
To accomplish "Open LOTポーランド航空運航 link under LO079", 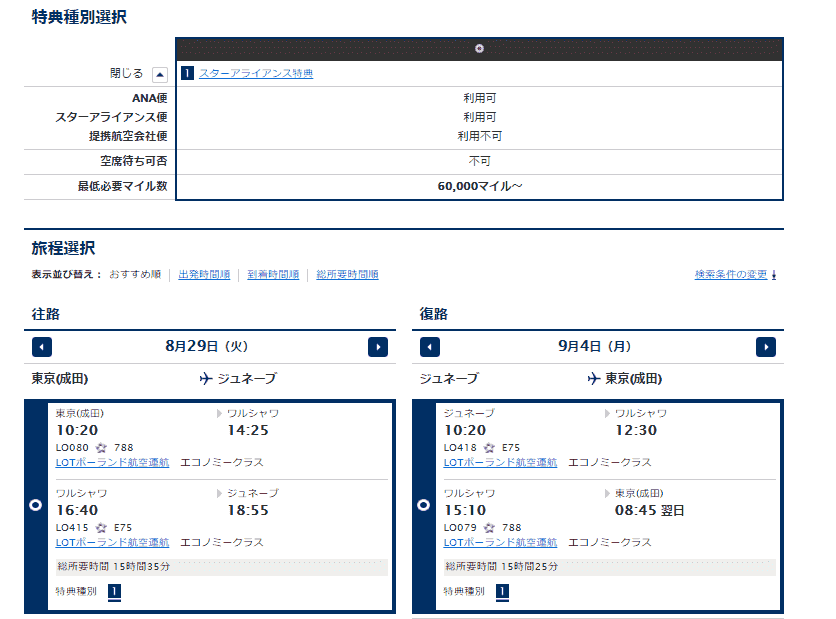I will click(500, 542).
